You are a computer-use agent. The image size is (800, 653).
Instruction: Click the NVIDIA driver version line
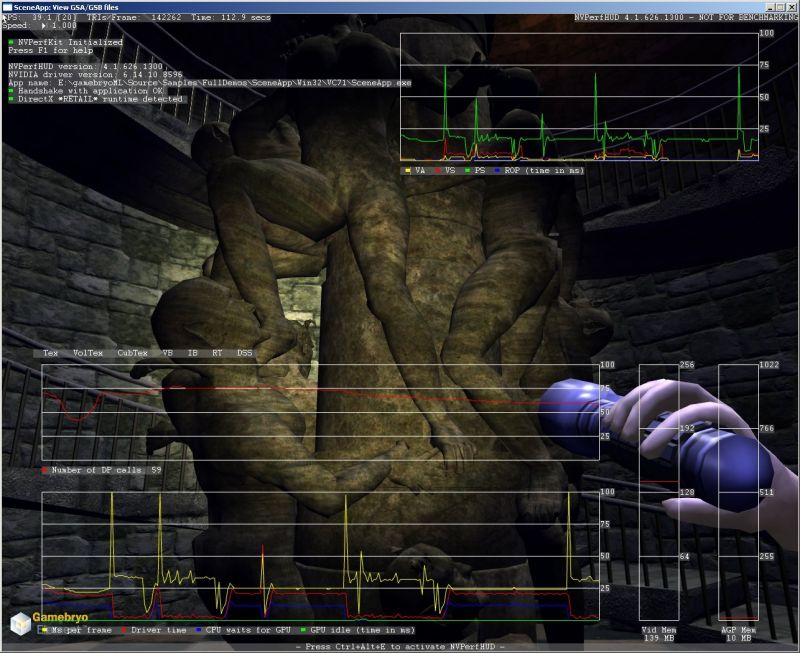click(x=95, y=74)
